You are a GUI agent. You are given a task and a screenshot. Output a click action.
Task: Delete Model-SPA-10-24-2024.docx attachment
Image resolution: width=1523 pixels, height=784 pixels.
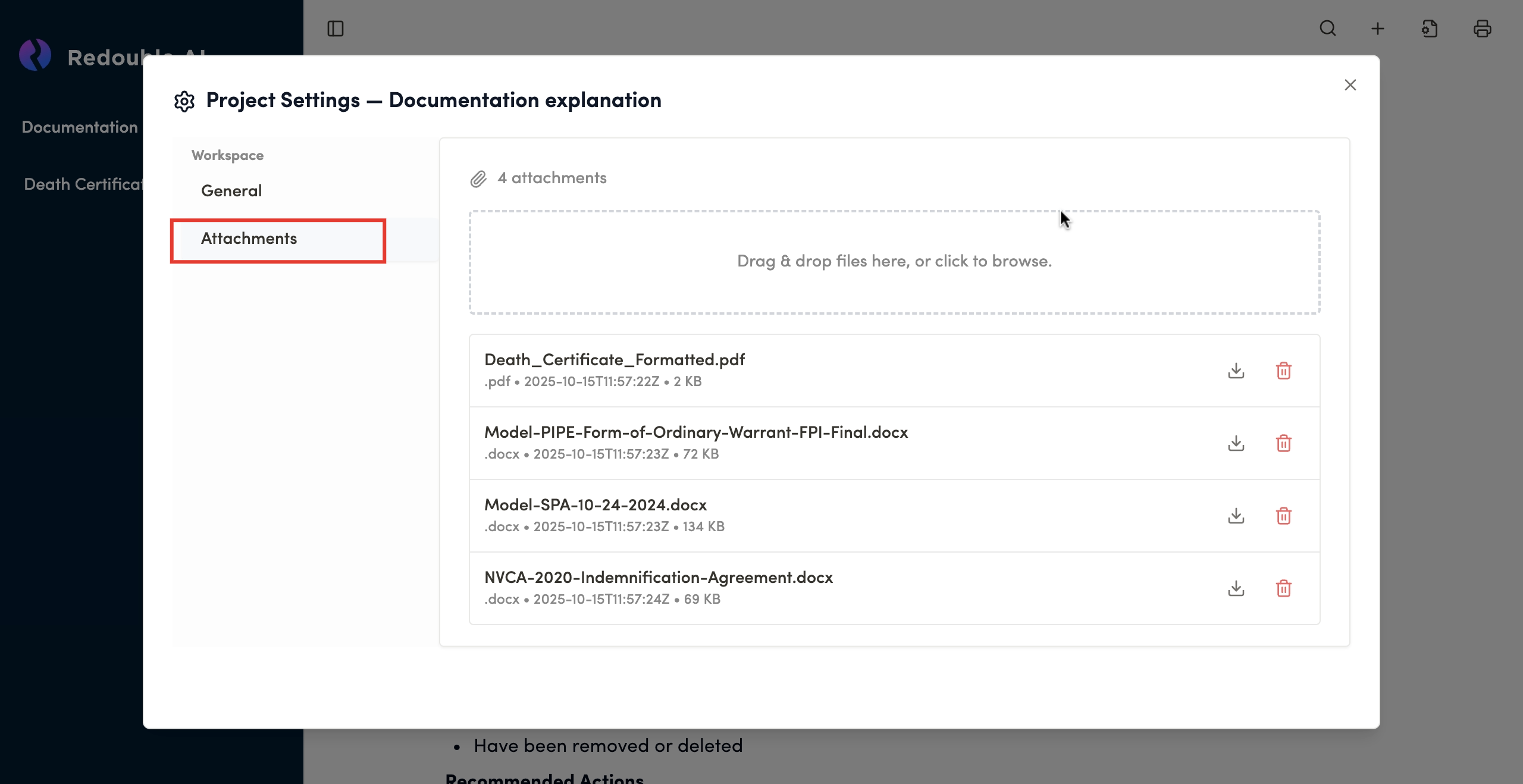click(x=1283, y=516)
